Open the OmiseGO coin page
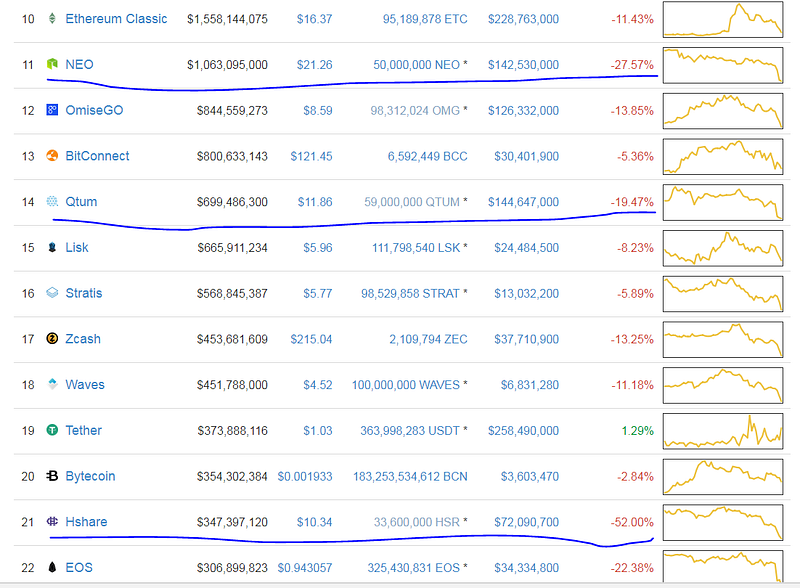800x588 pixels. tap(94, 110)
